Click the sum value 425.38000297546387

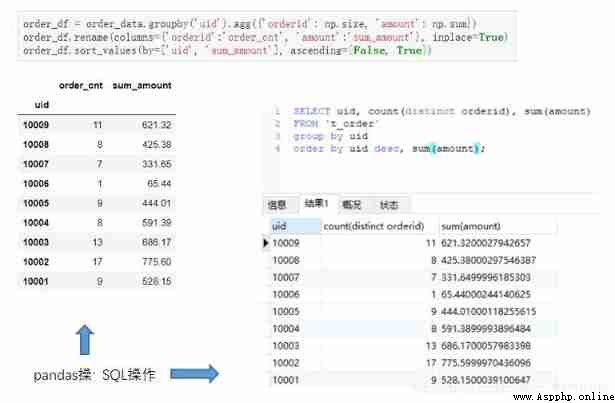click(488, 260)
